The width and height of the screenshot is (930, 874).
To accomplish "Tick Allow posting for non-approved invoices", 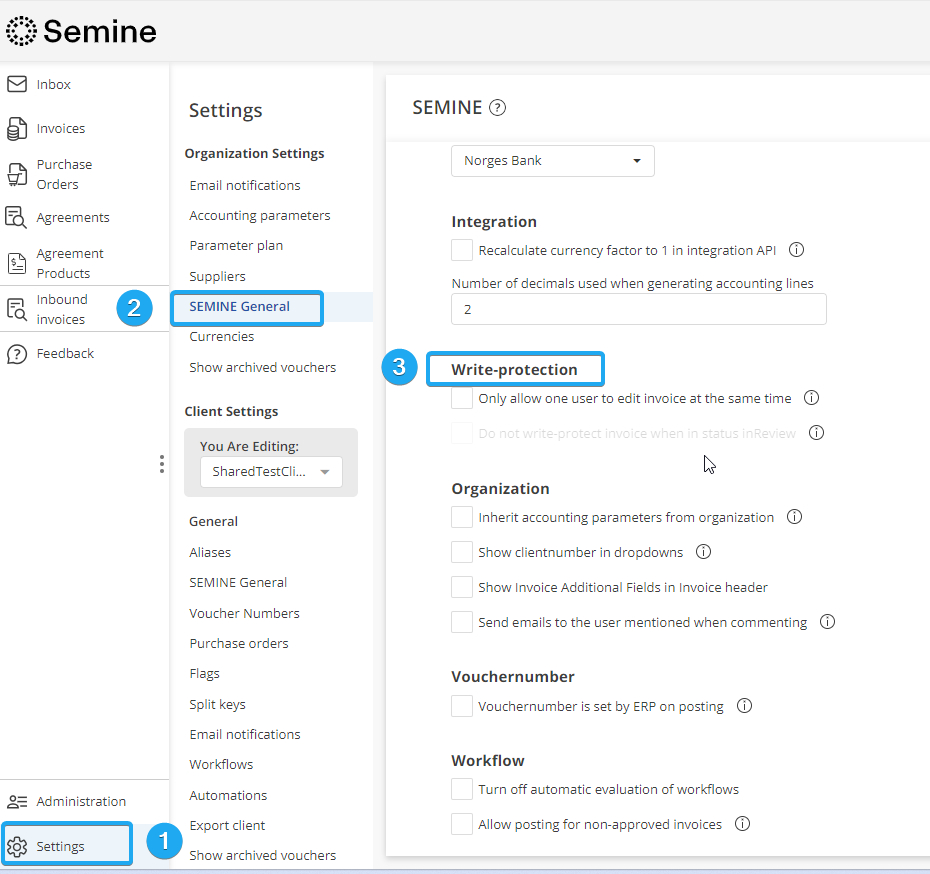I will [x=462, y=824].
